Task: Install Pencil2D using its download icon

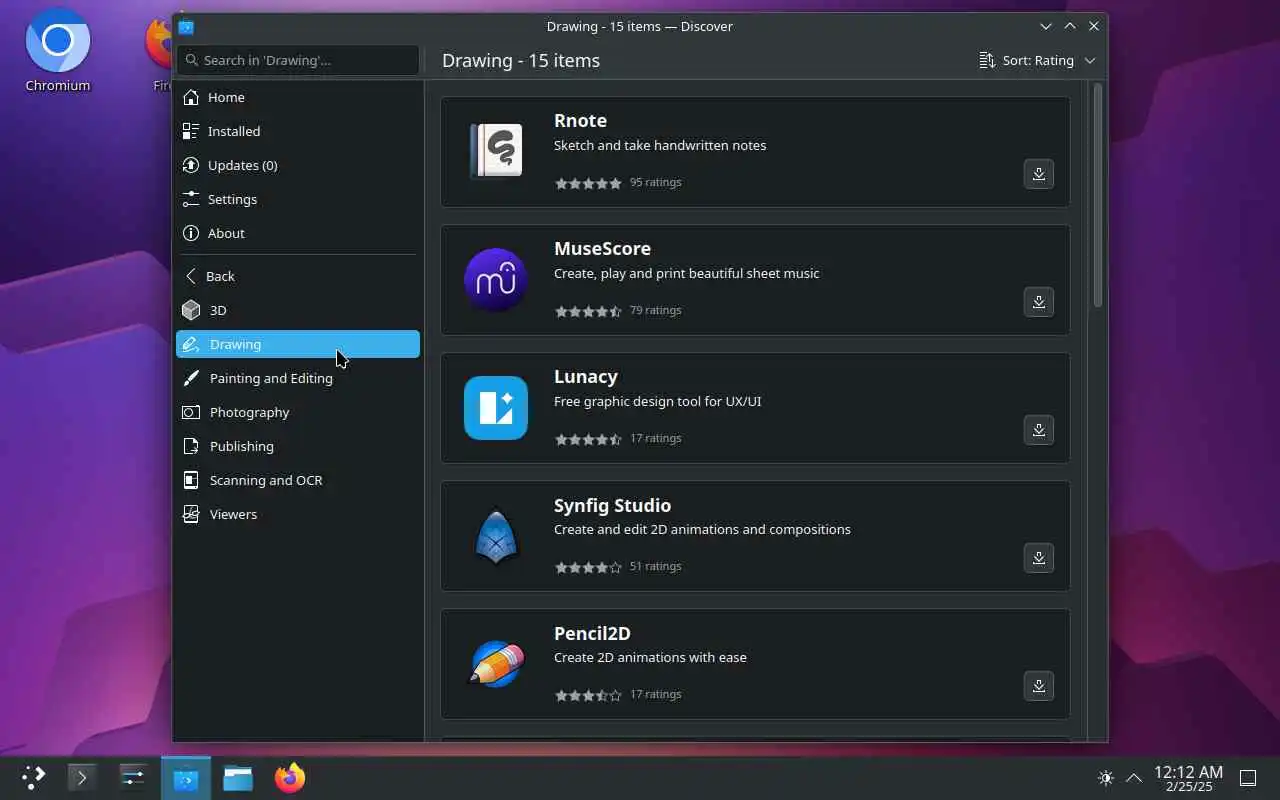Action: [x=1038, y=686]
